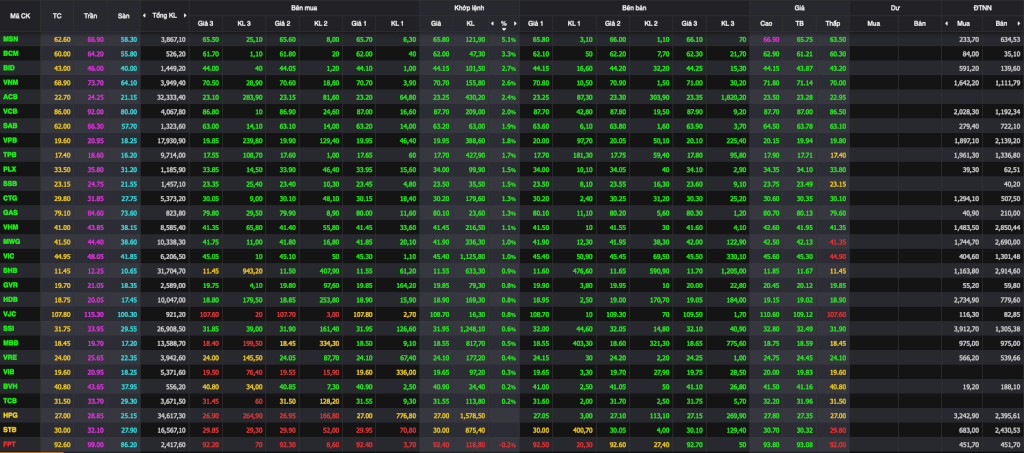Click the Thấp low price header

point(832,23)
